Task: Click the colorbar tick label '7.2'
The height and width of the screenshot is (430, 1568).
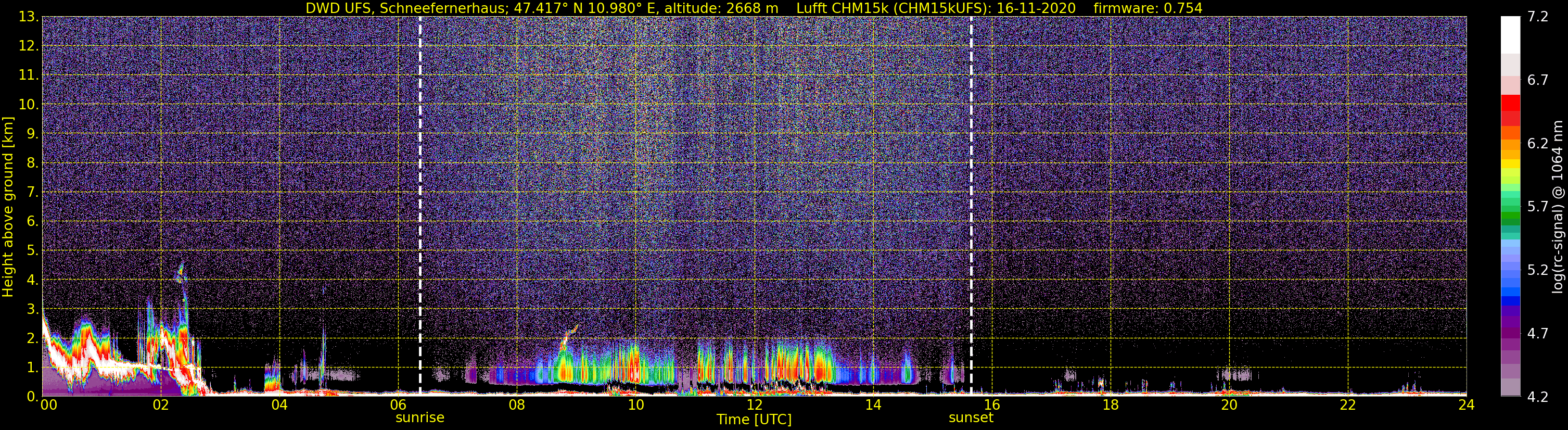Action: [x=1538, y=17]
